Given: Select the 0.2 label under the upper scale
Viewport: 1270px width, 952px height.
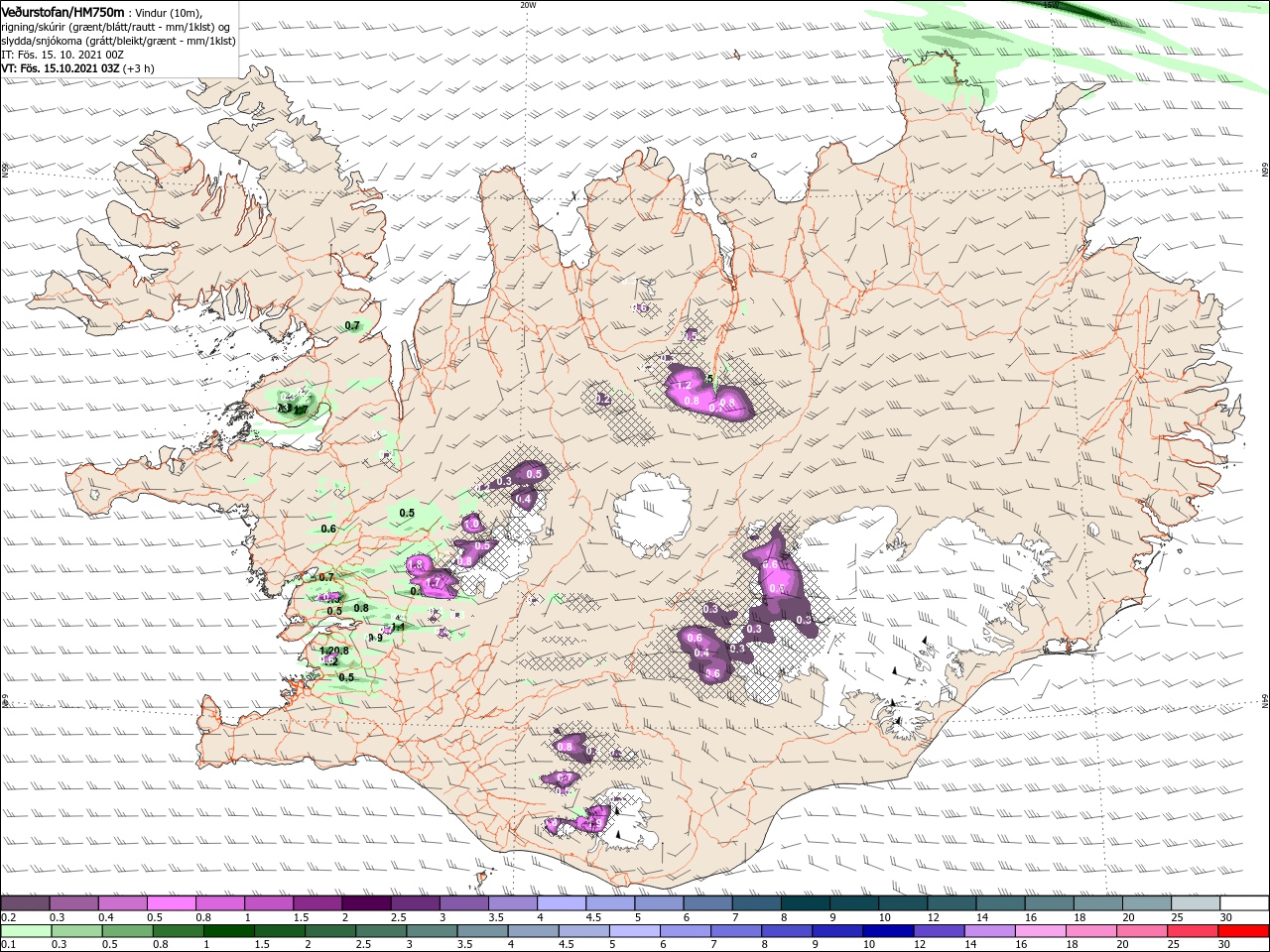Looking at the screenshot, I should (x=7, y=917).
